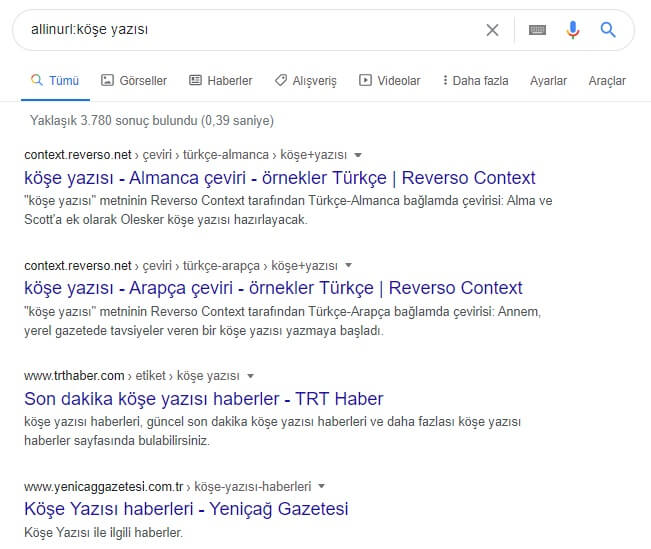Click the Görseller images icon
The image size is (651, 549).
(x=107, y=80)
